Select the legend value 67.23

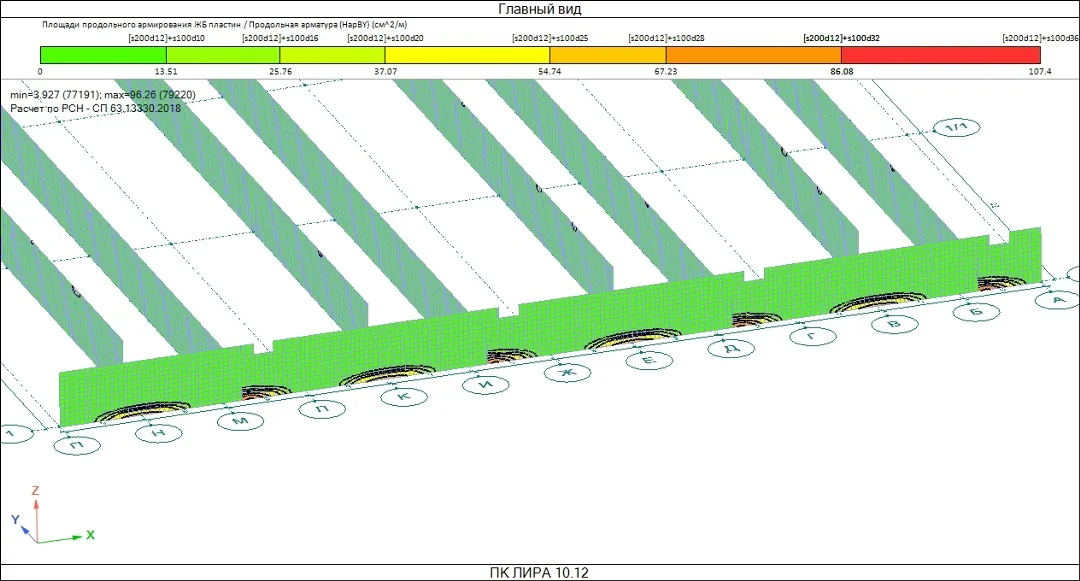[666, 71]
